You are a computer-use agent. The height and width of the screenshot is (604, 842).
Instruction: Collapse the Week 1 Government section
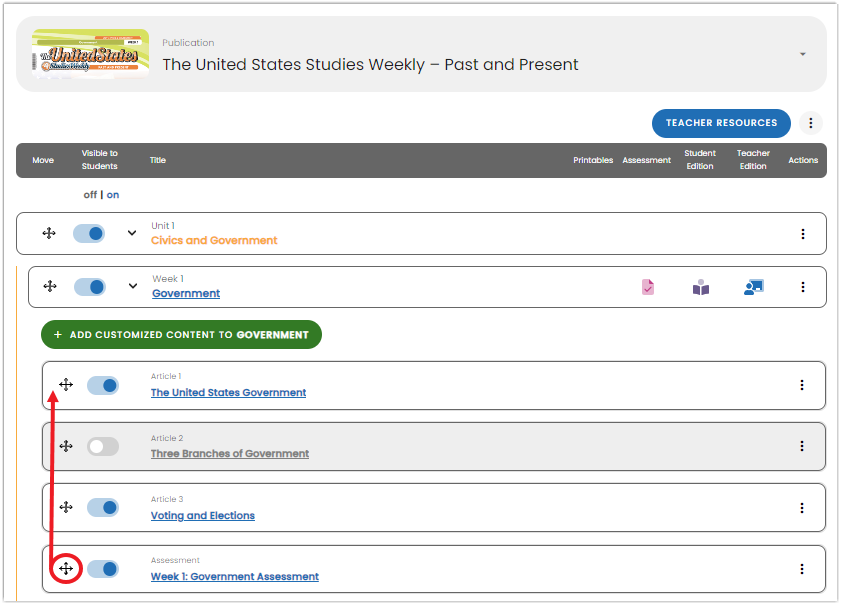coord(131,286)
